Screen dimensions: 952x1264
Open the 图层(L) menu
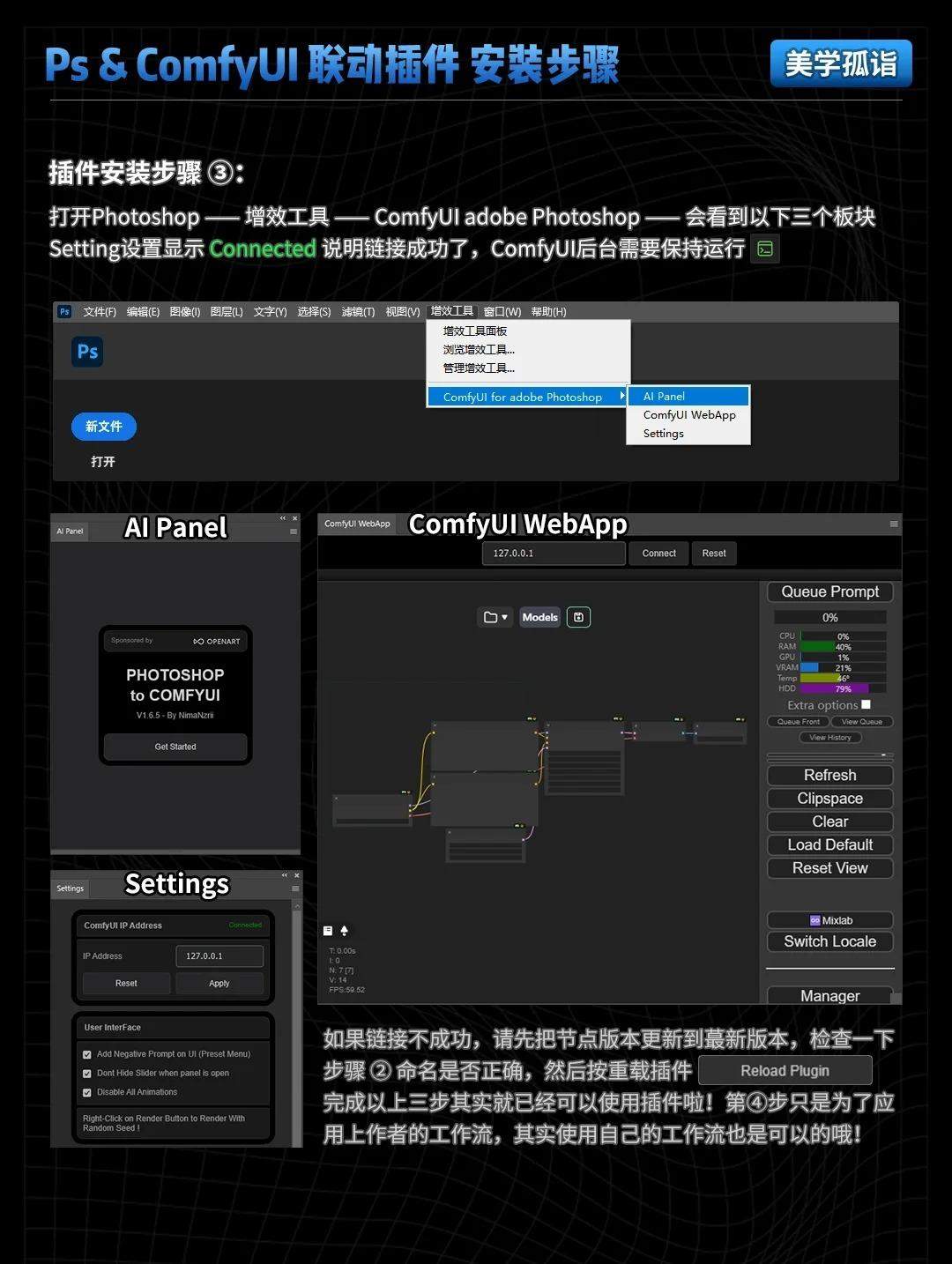(227, 312)
